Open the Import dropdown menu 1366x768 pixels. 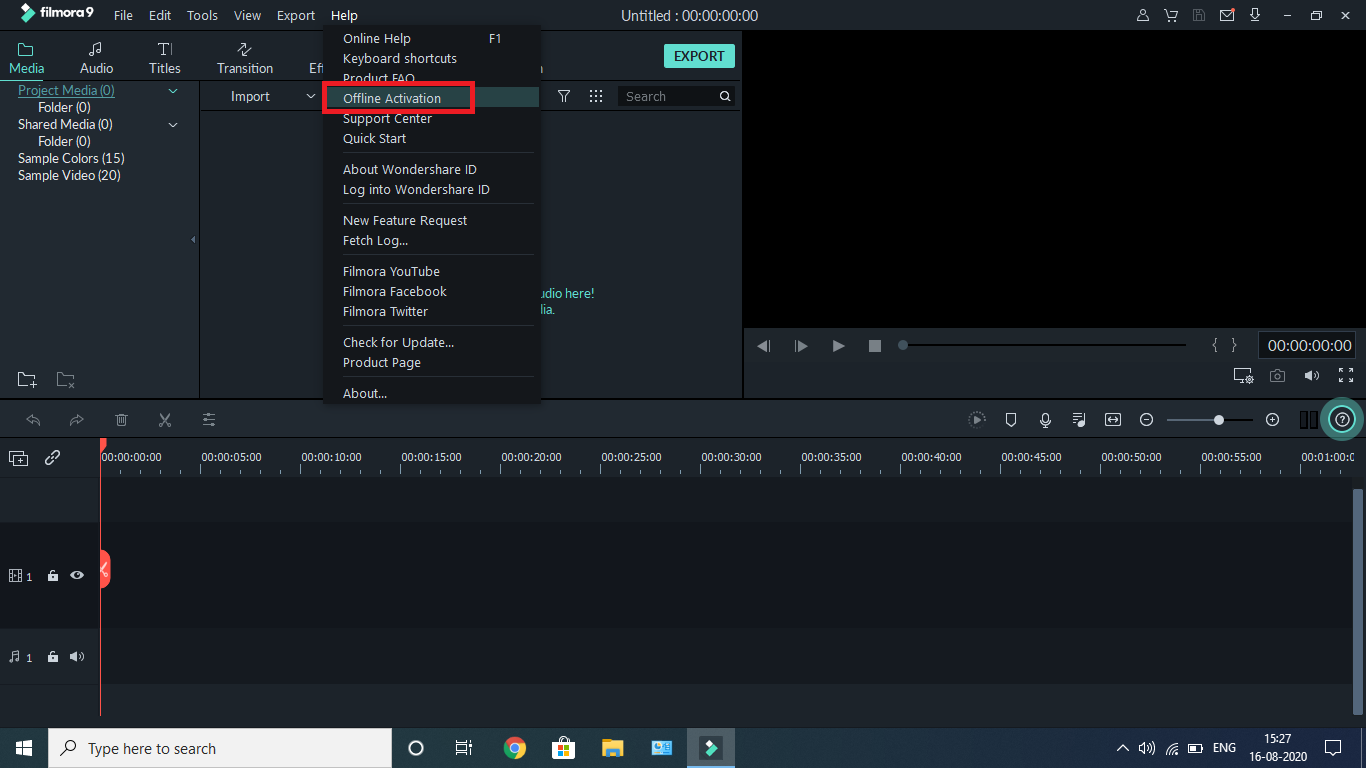[261, 96]
